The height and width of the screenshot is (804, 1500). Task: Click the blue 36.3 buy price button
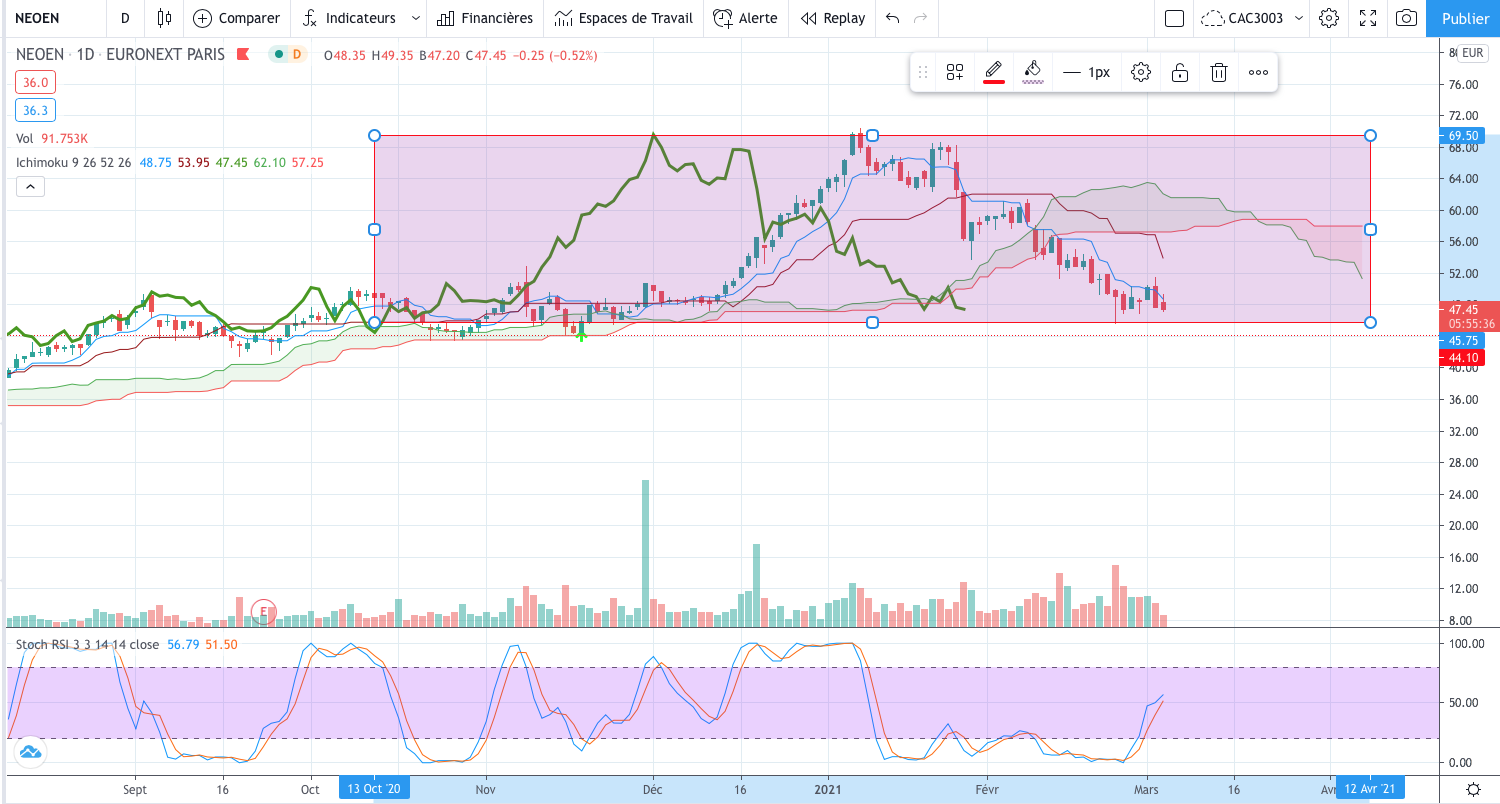(x=36, y=110)
